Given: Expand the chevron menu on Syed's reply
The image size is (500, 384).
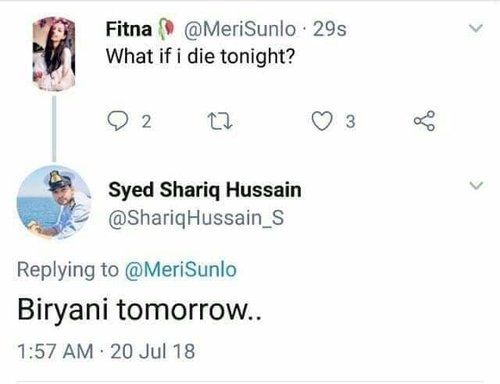Looking at the screenshot, I should click(476, 185).
